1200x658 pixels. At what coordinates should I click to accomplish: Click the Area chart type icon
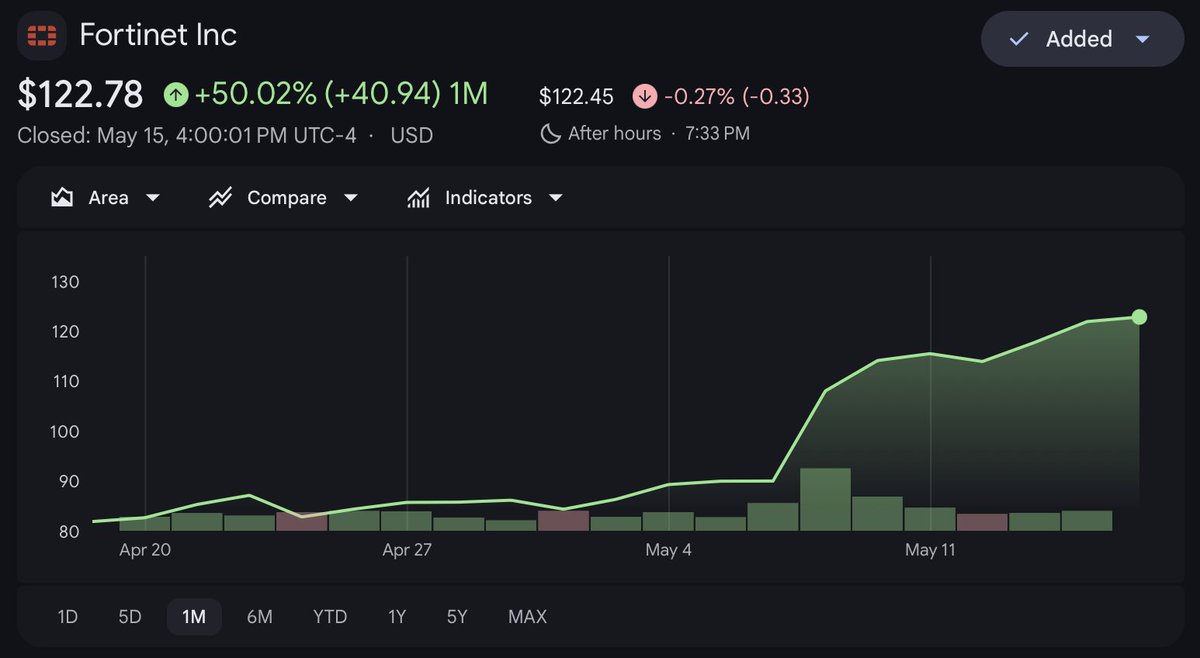tap(62, 198)
